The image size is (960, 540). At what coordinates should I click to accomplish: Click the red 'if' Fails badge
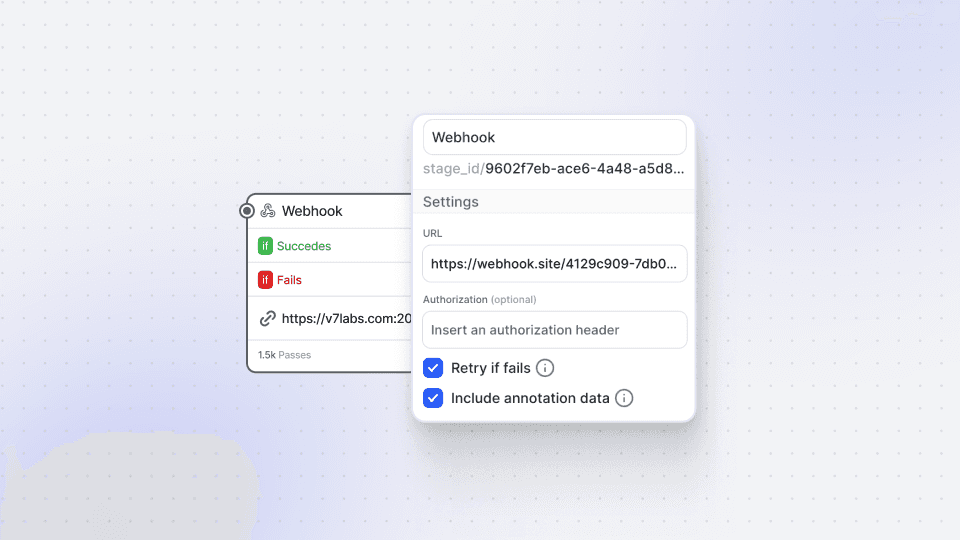[265, 280]
